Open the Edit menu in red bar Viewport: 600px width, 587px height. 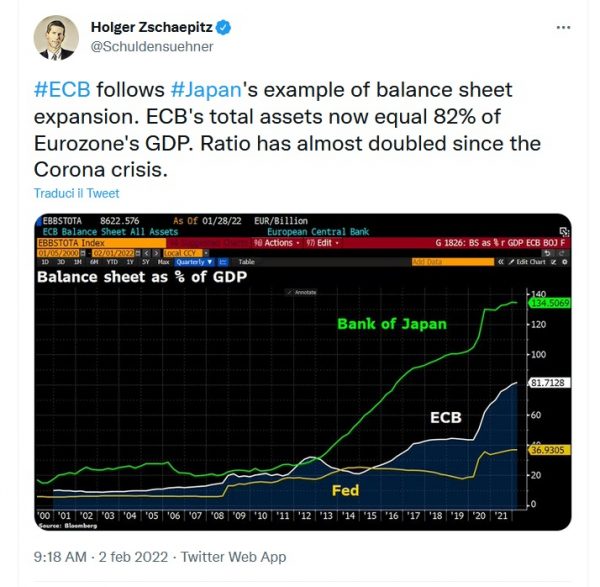click(x=322, y=243)
